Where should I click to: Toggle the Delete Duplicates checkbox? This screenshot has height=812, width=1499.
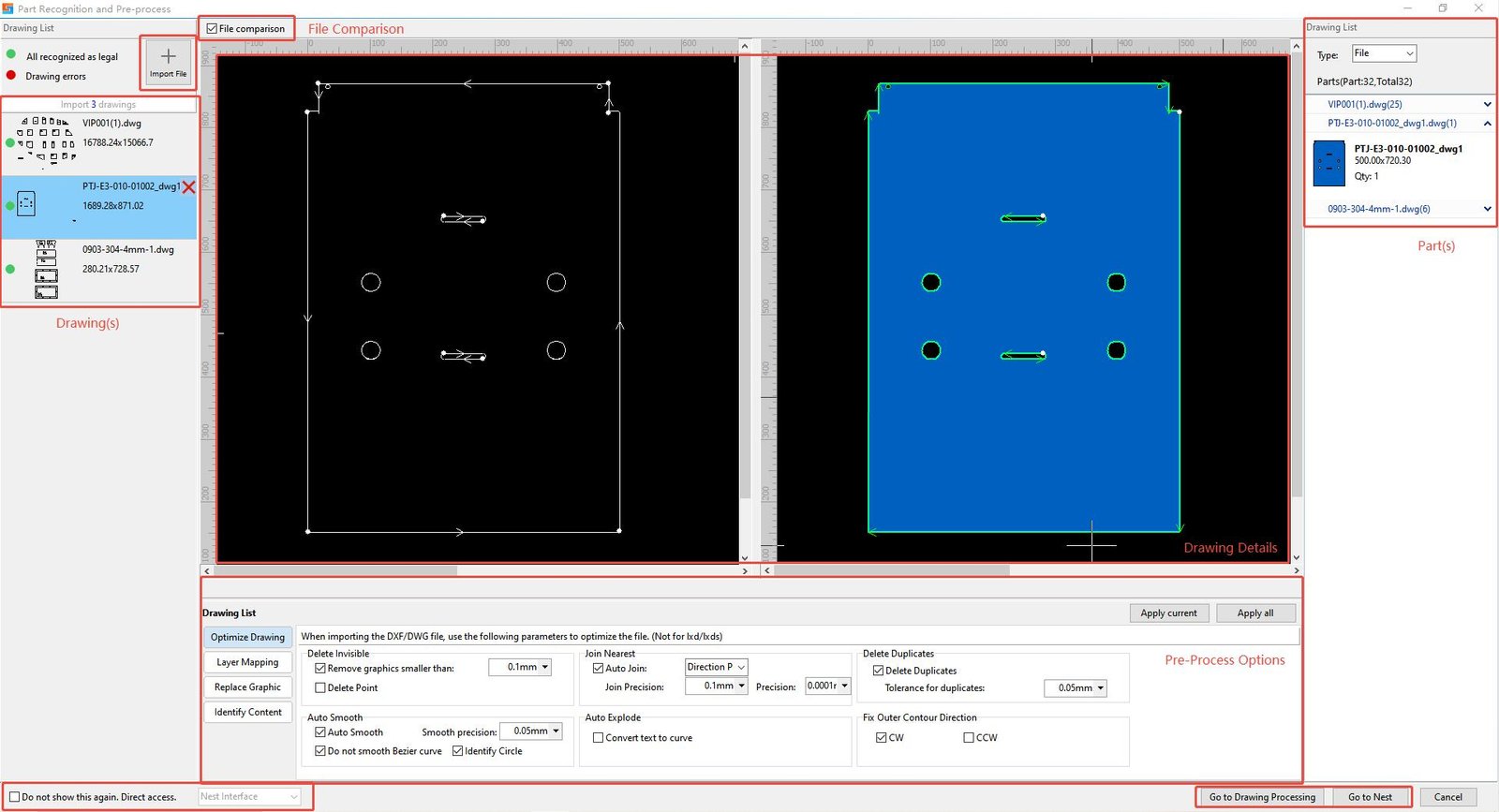[x=878, y=671]
